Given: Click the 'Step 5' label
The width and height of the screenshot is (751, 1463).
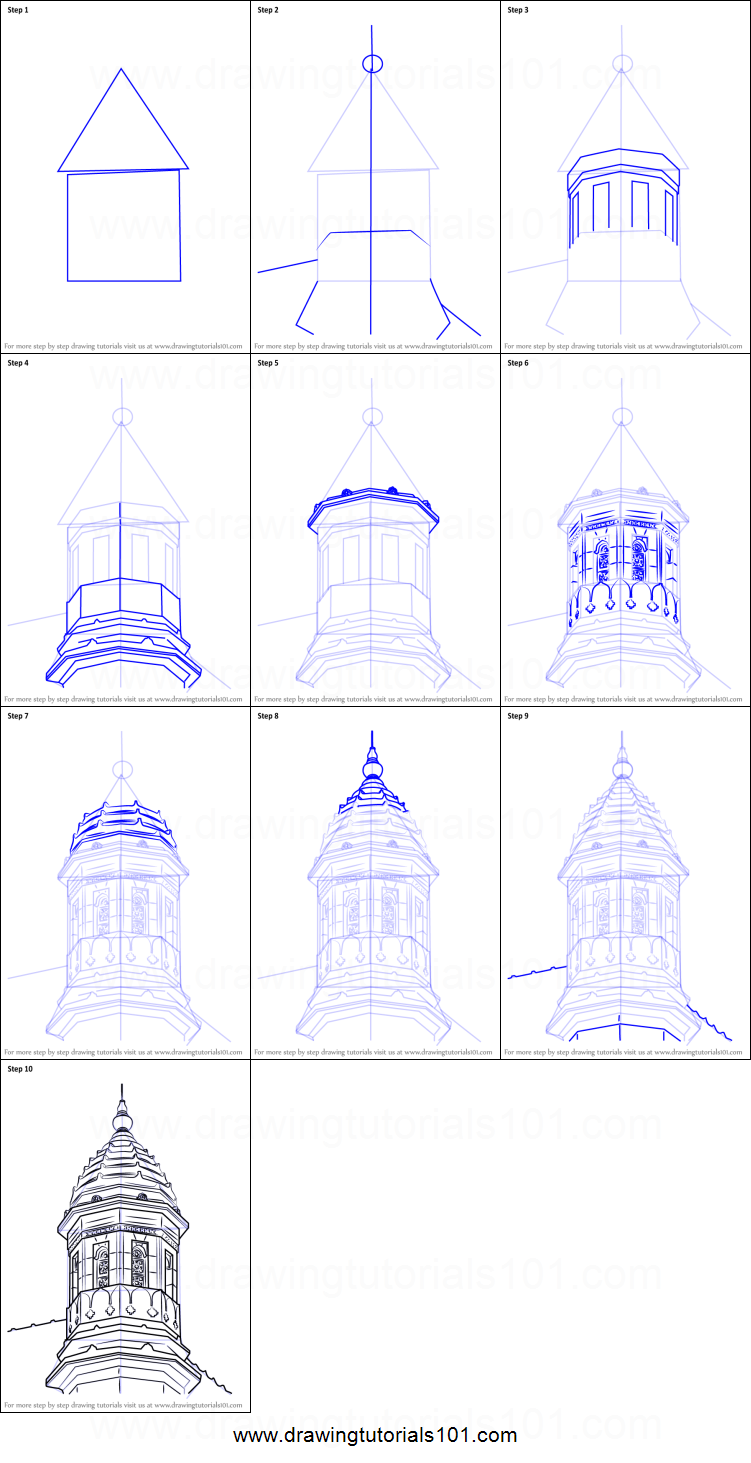Looking at the screenshot, I should click(269, 363).
